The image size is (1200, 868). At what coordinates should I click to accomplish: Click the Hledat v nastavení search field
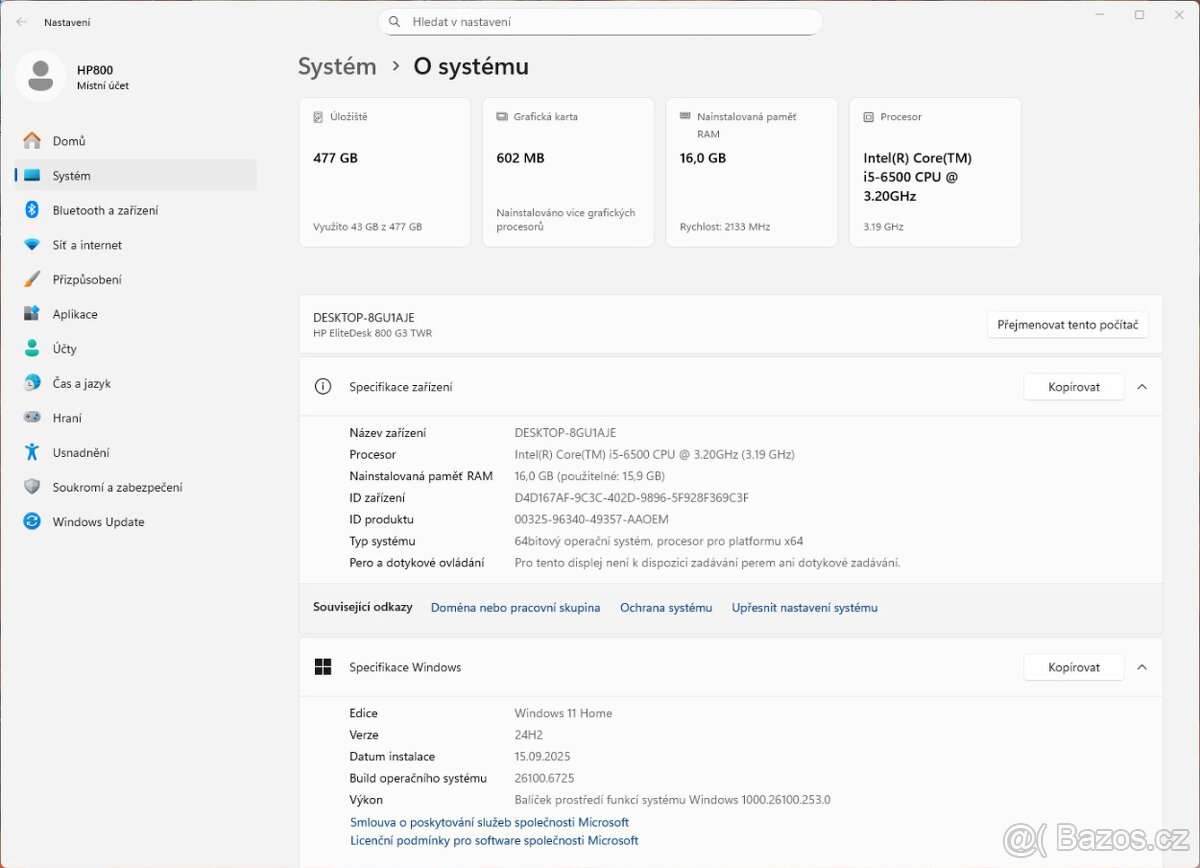click(x=600, y=22)
